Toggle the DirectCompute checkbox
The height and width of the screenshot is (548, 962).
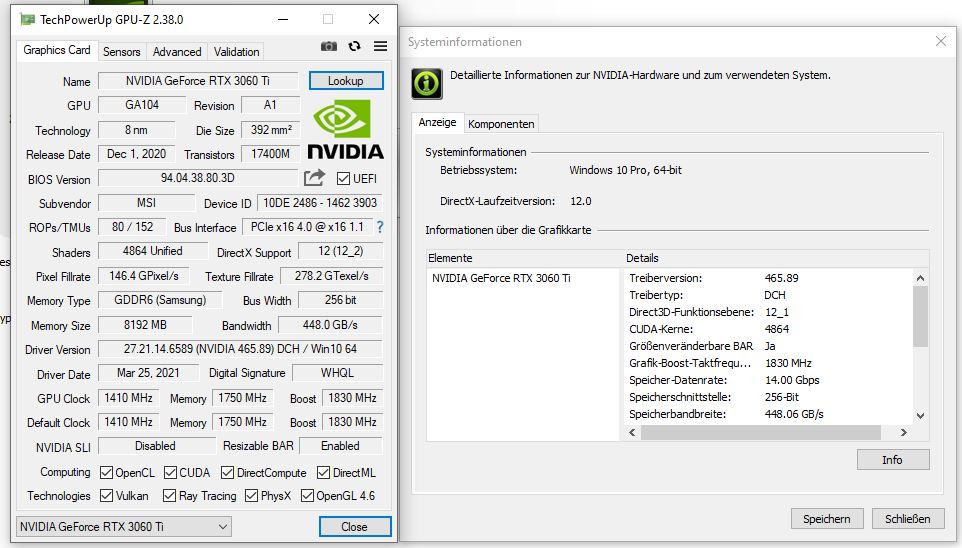point(228,473)
